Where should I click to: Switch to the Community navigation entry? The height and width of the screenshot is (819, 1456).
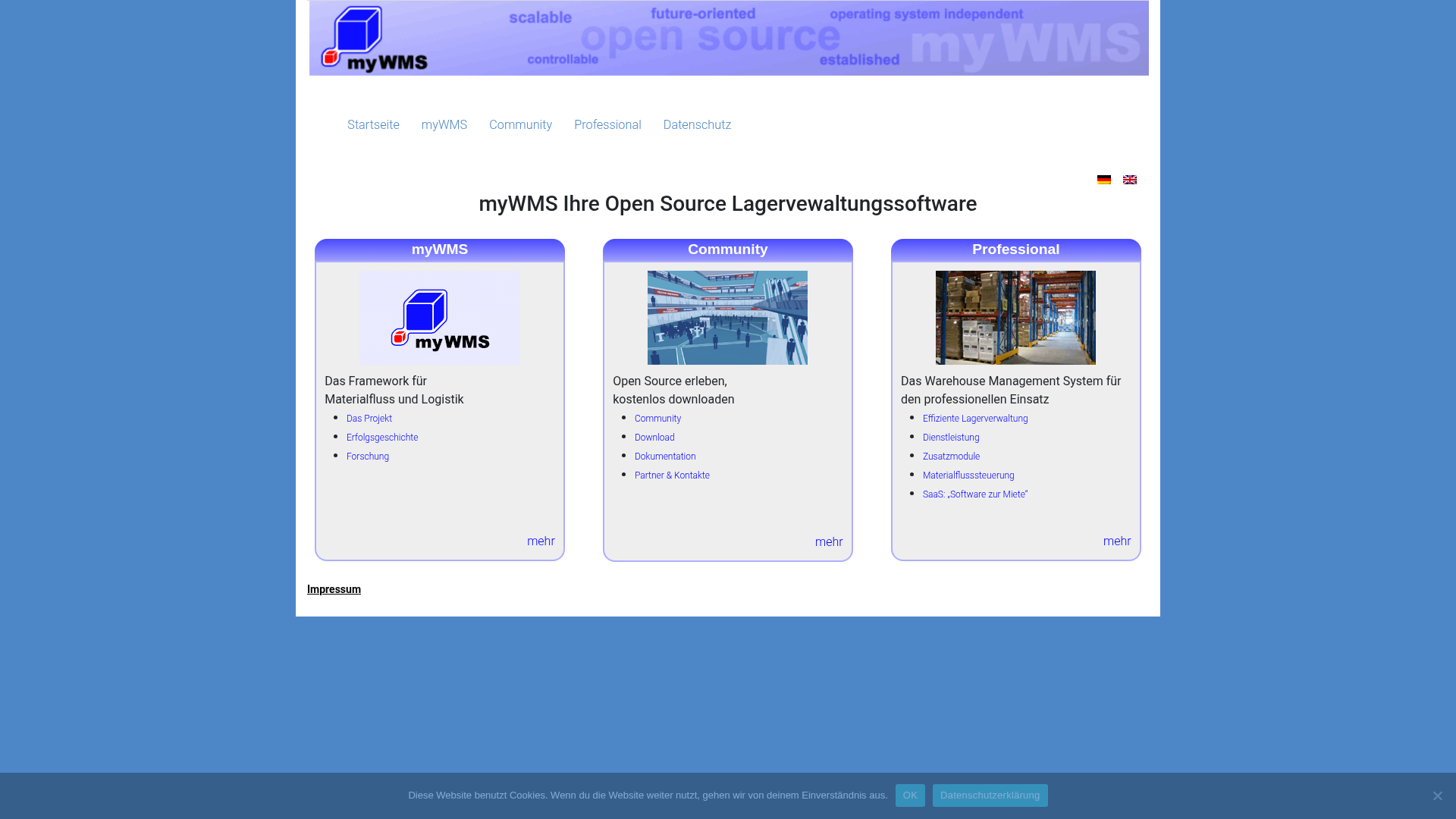pos(520,124)
